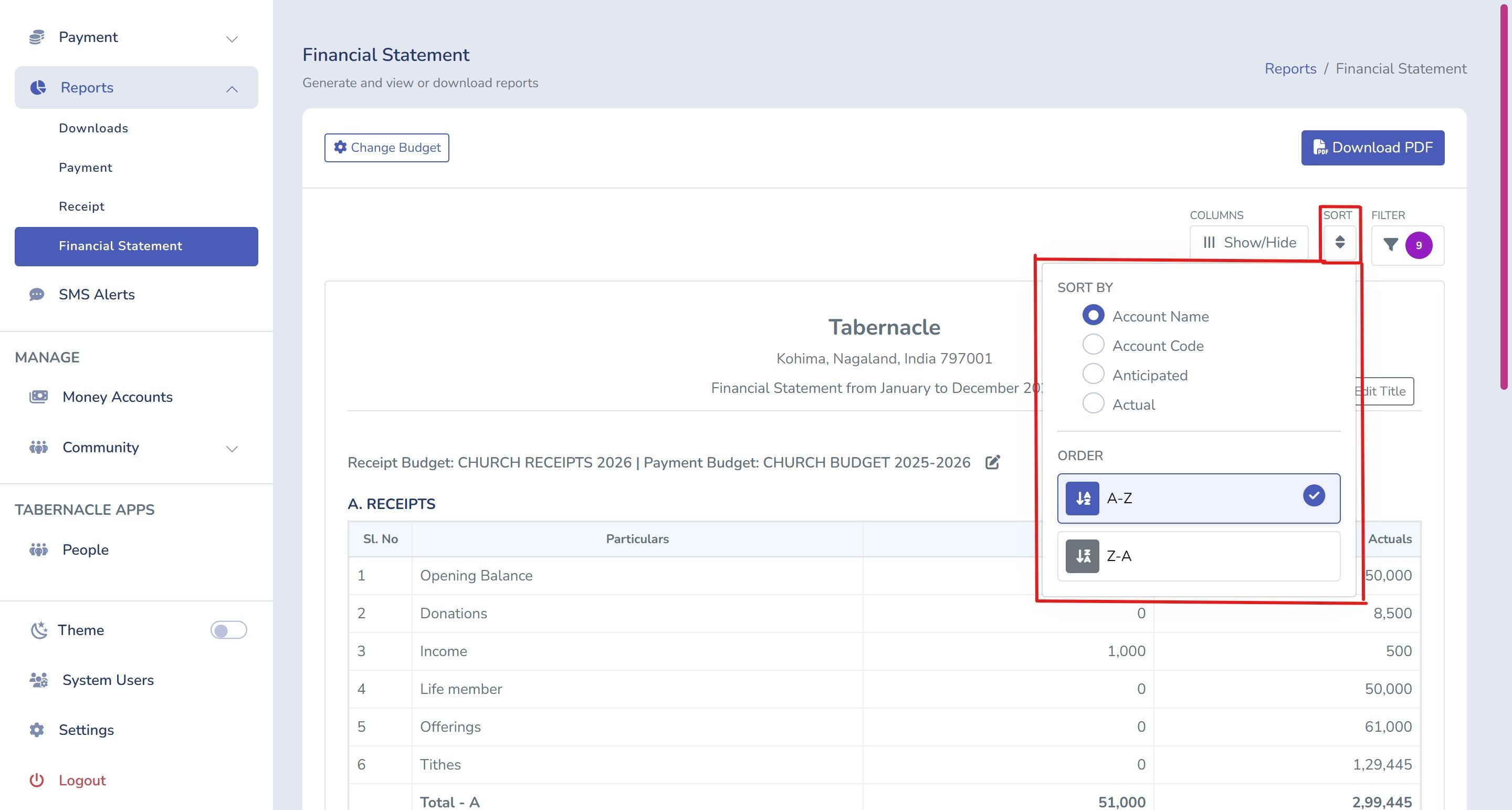
Task: Click the 1,29,445 actuals value
Action: point(1382,765)
